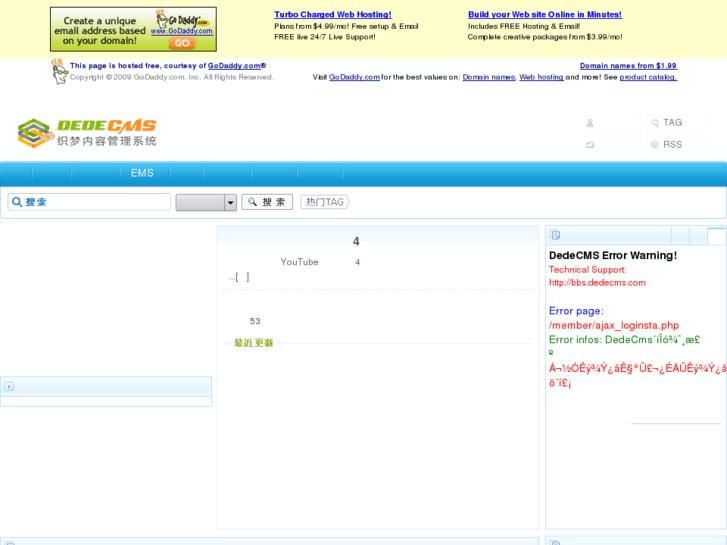Follow the GoDaddy.com® hosted free link
This screenshot has width=727, height=545.
(236, 66)
